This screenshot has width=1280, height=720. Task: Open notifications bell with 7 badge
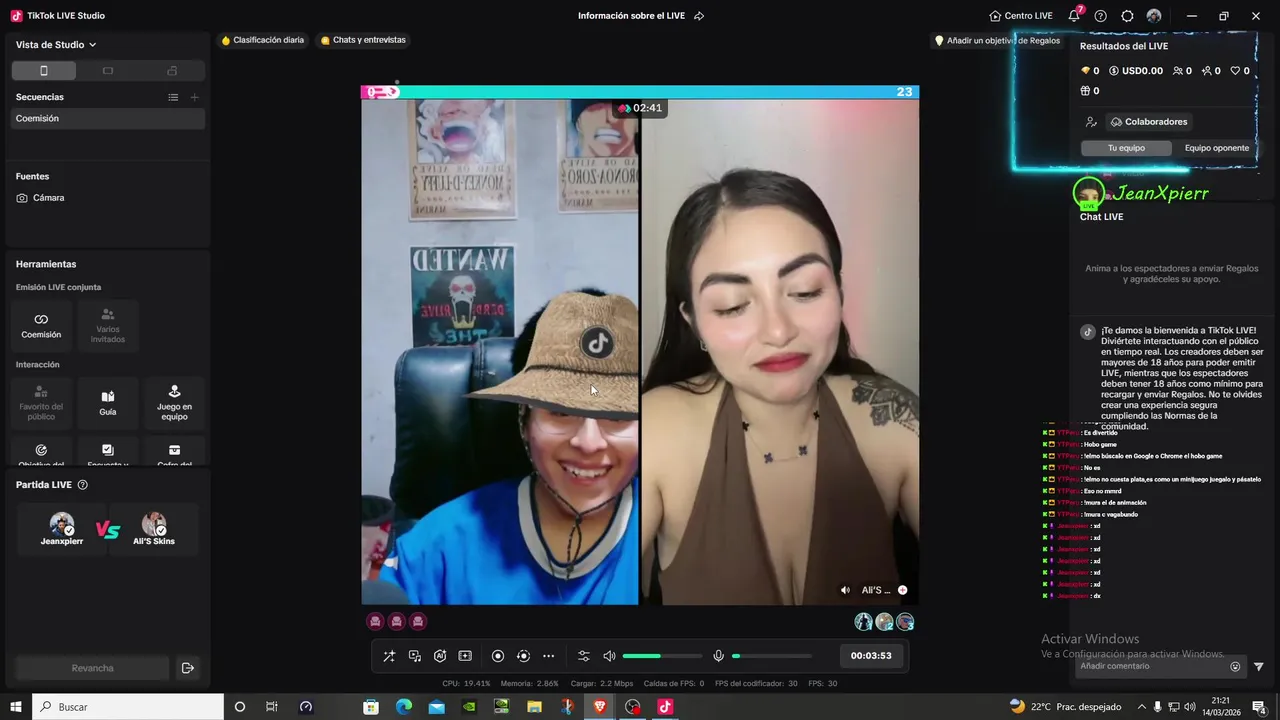(x=1075, y=15)
